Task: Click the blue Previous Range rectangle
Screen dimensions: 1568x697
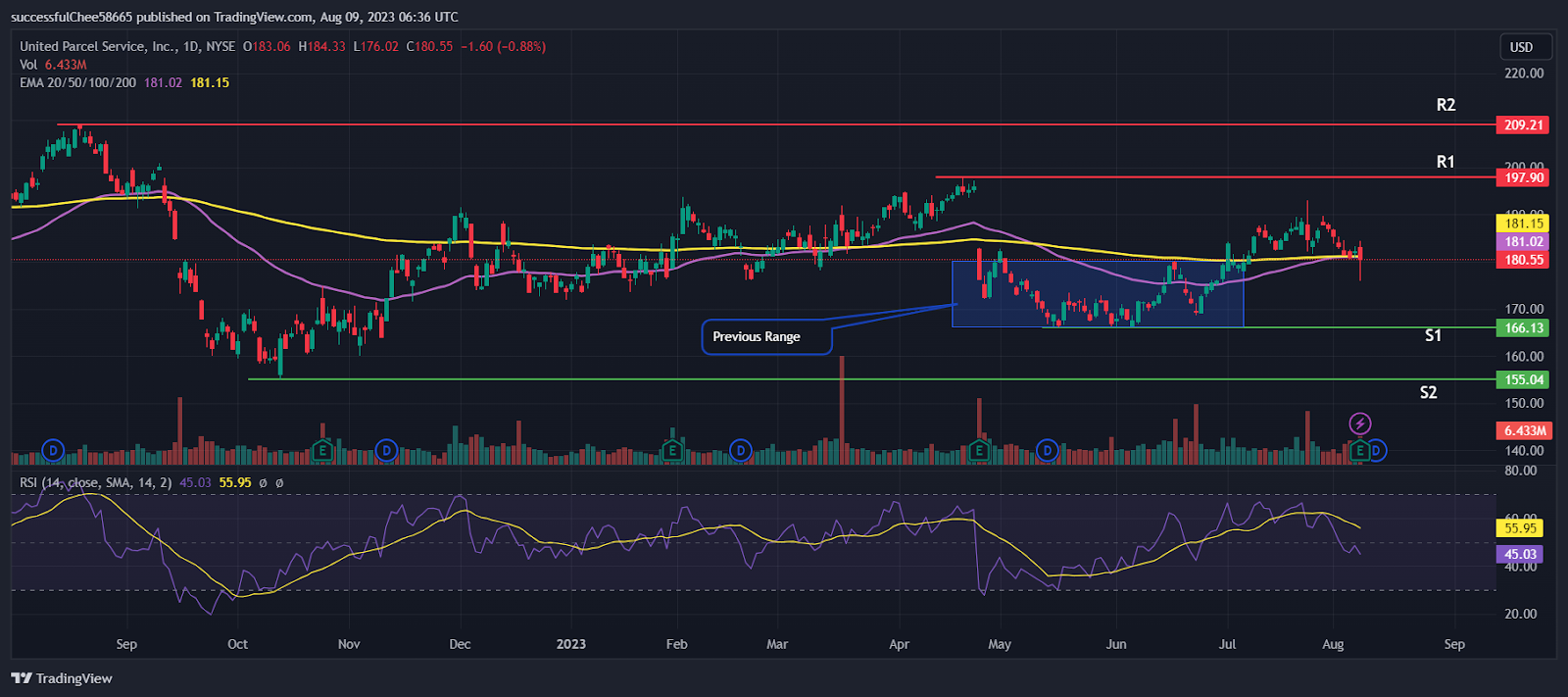Action: 1098,293
